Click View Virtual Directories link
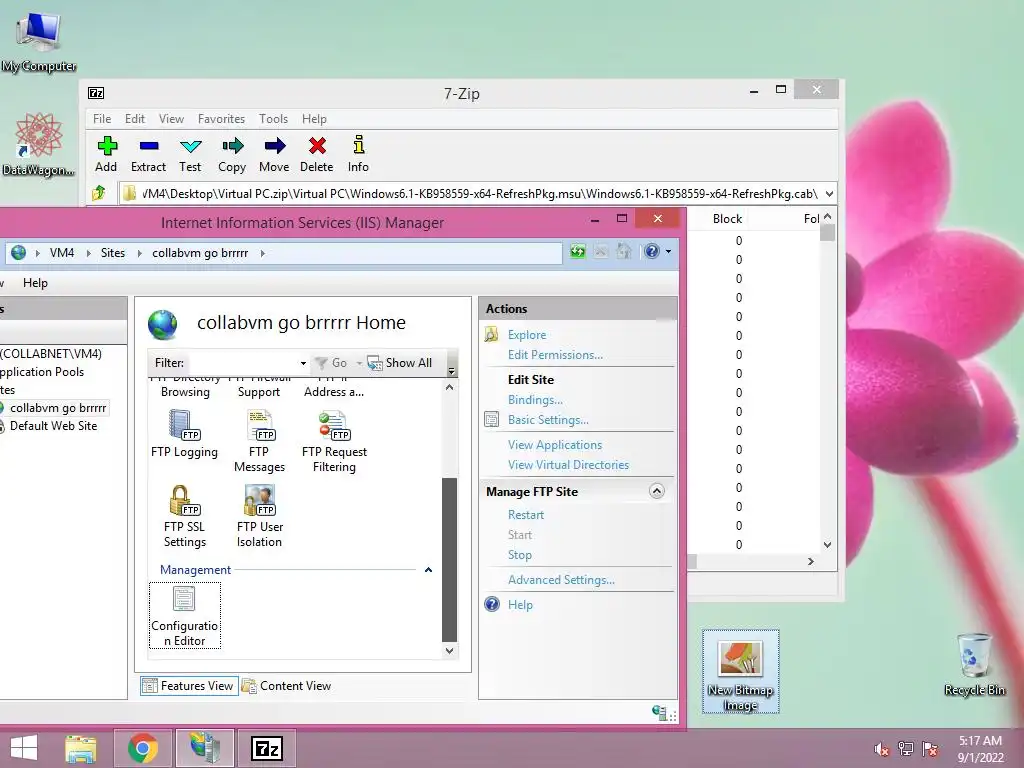 coord(568,465)
